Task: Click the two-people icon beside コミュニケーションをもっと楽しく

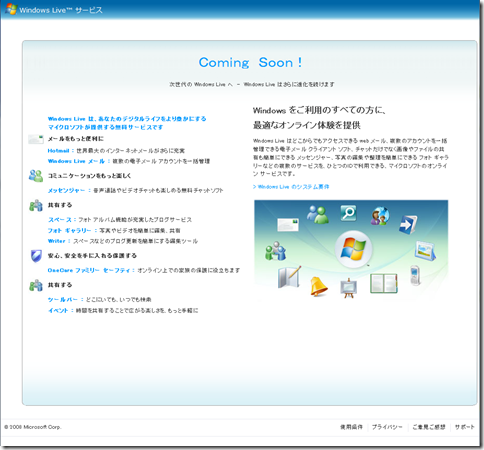Action: [36, 176]
